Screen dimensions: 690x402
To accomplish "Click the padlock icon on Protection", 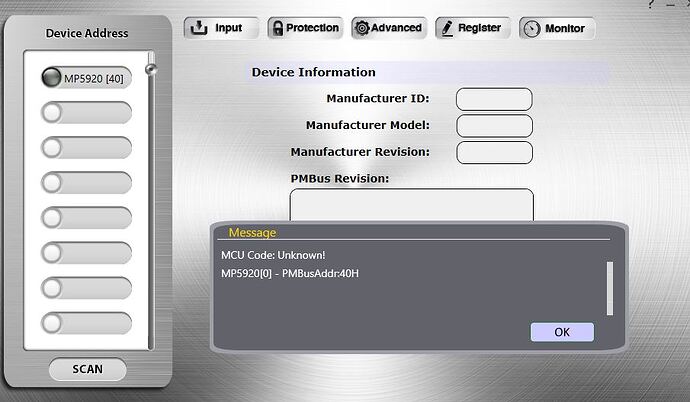I will click(278, 28).
